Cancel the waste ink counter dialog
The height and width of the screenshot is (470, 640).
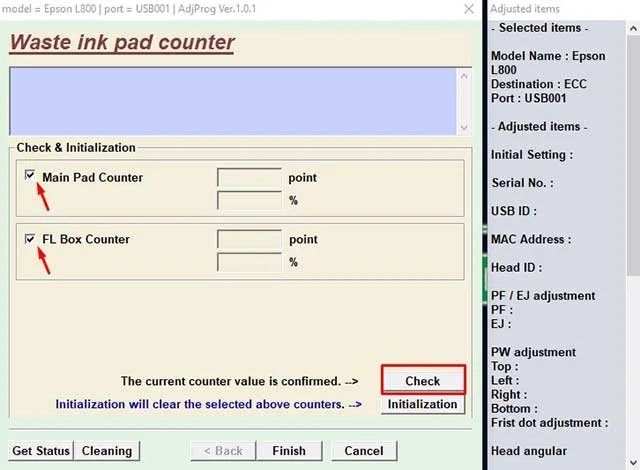pos(363,451)
